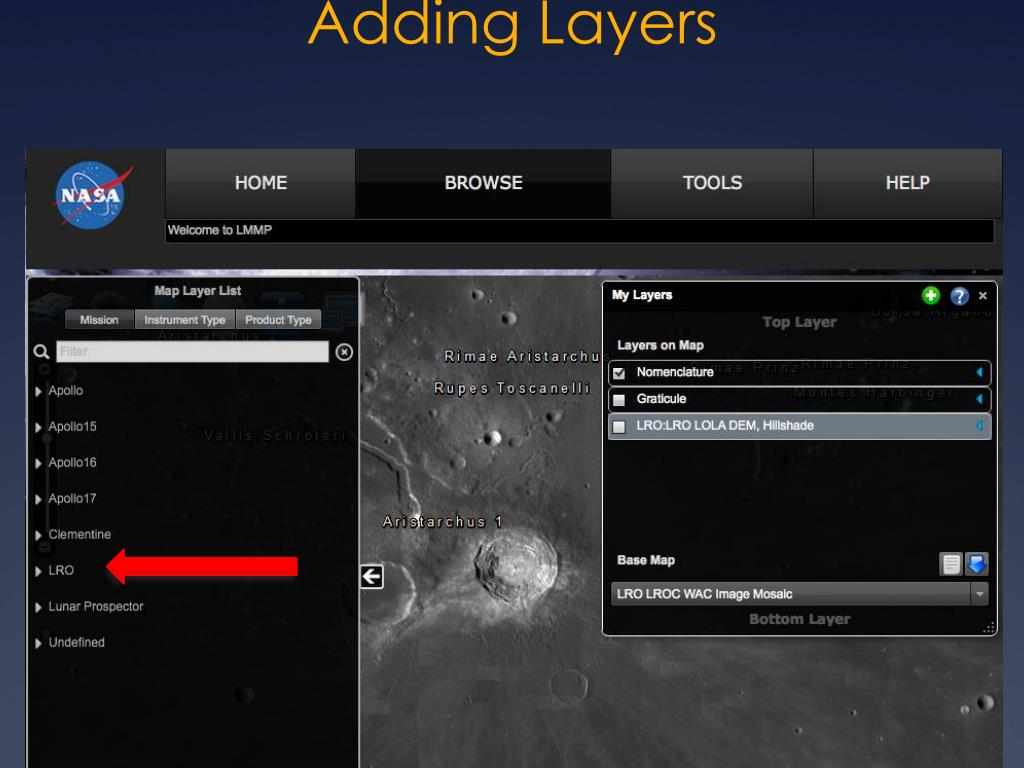Expand the Apollo15 tree node
The height and width of the screenshot is (768, 1024).
click(x=39, y=427)
